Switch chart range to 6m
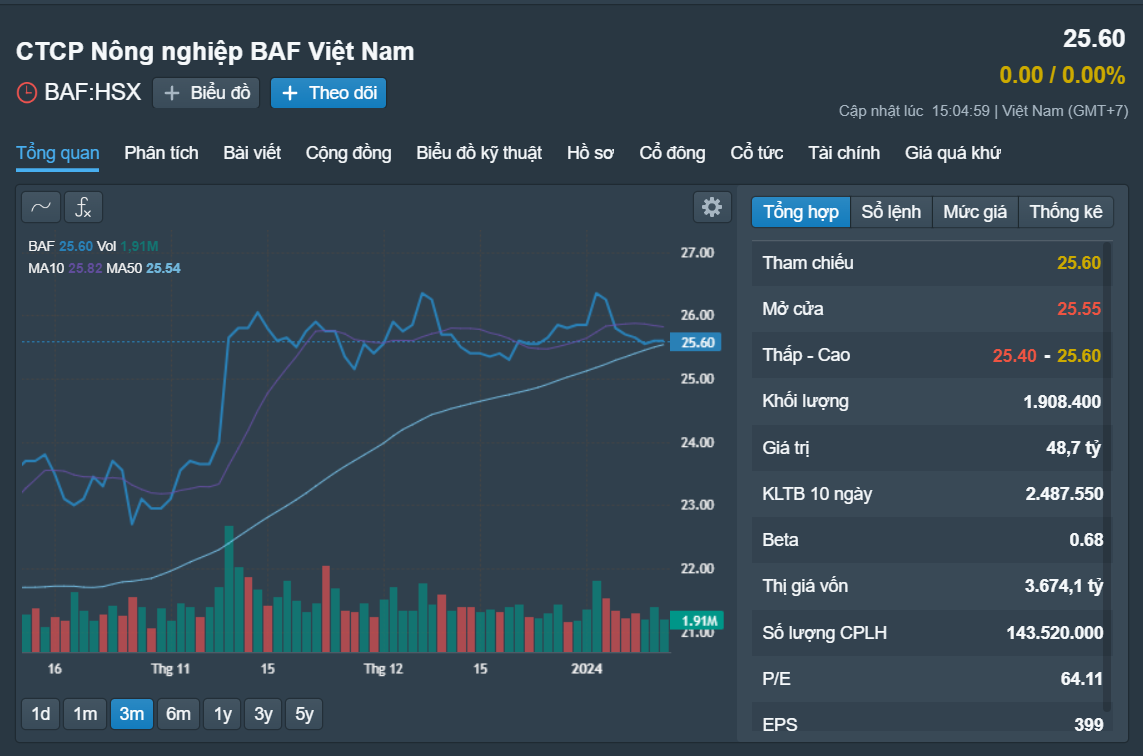Screen dimensions: 1143x756 tap(179, 714)
